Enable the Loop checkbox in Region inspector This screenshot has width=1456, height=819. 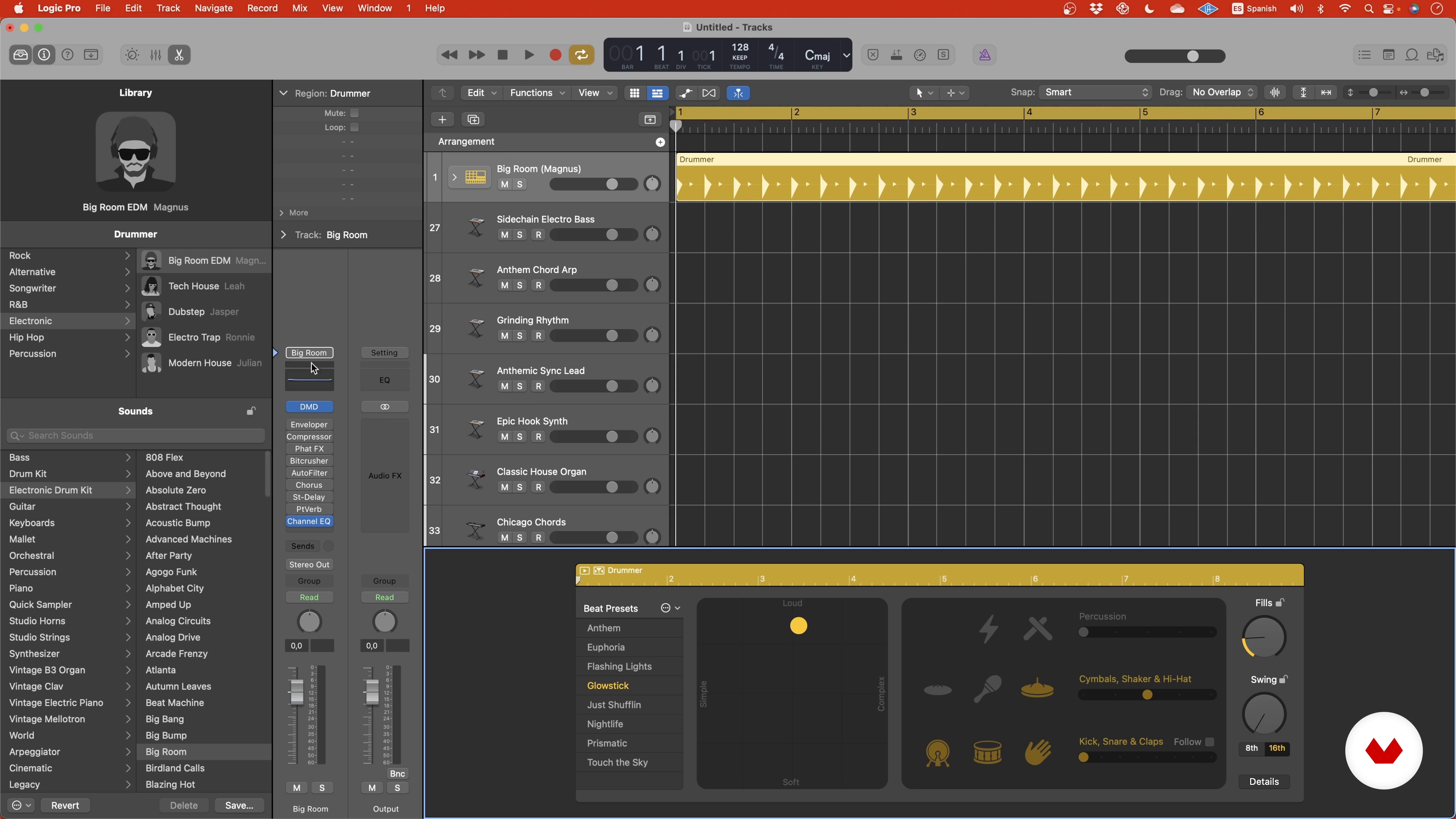(x=355, y=127)
